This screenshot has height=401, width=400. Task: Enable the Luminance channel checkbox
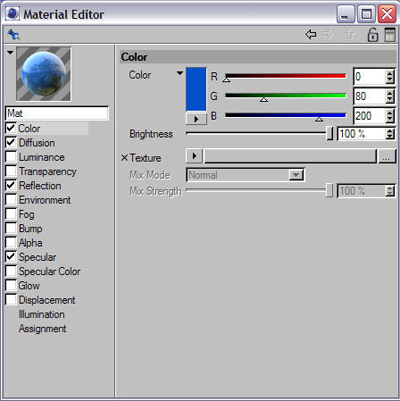pyautogui.click(x=11, y=157)
